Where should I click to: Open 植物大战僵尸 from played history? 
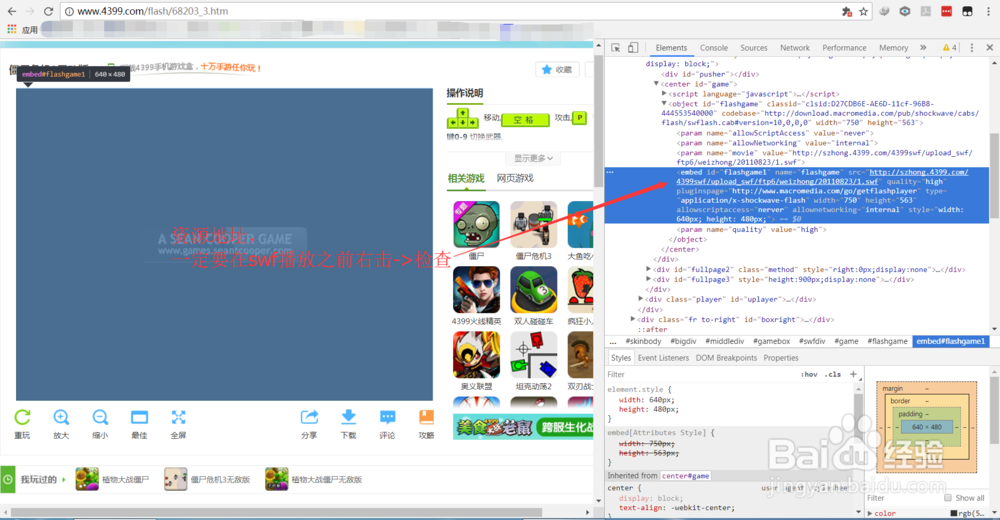point(112,479)
